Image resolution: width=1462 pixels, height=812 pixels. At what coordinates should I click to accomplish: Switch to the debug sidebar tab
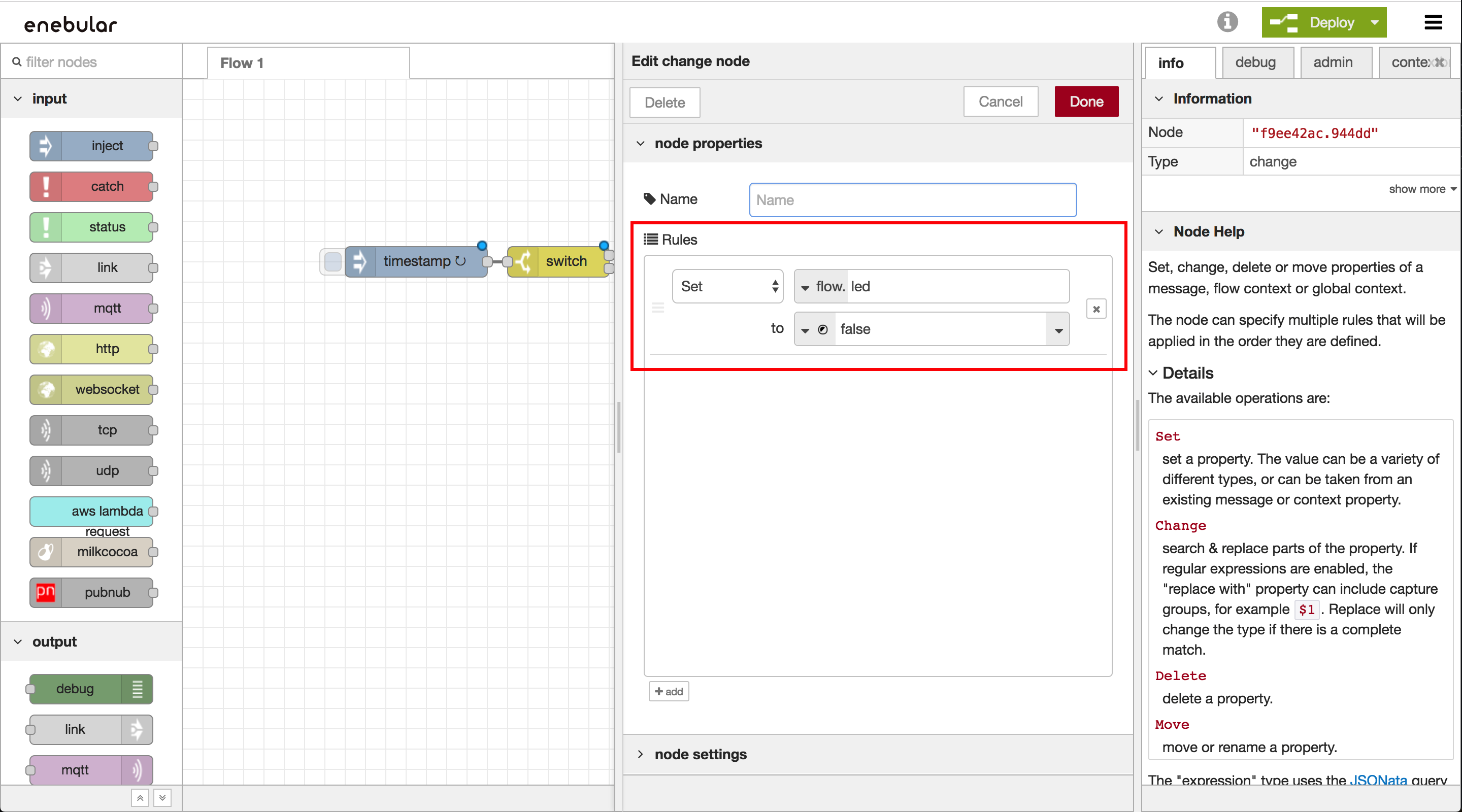tap(1255, 62)
